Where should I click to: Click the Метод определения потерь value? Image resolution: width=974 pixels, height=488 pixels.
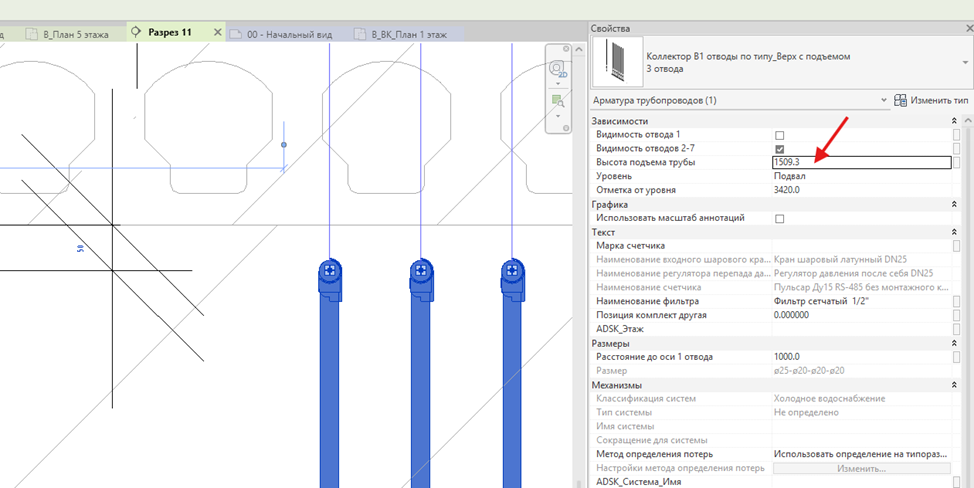862,454
